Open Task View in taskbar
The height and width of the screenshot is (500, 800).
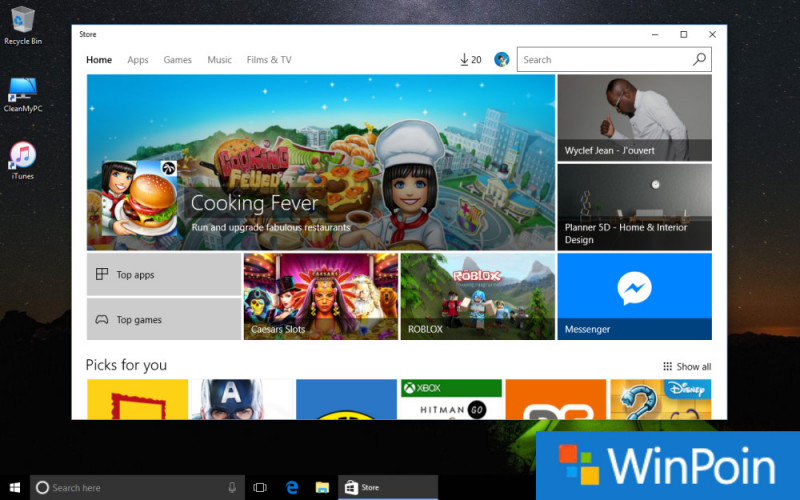(260, 488)
